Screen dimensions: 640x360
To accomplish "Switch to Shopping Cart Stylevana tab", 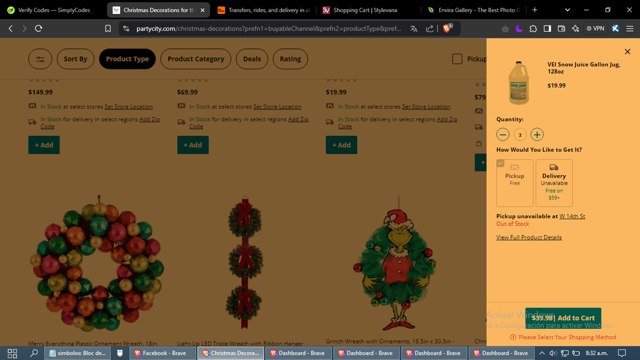I will tap(365, 10).
